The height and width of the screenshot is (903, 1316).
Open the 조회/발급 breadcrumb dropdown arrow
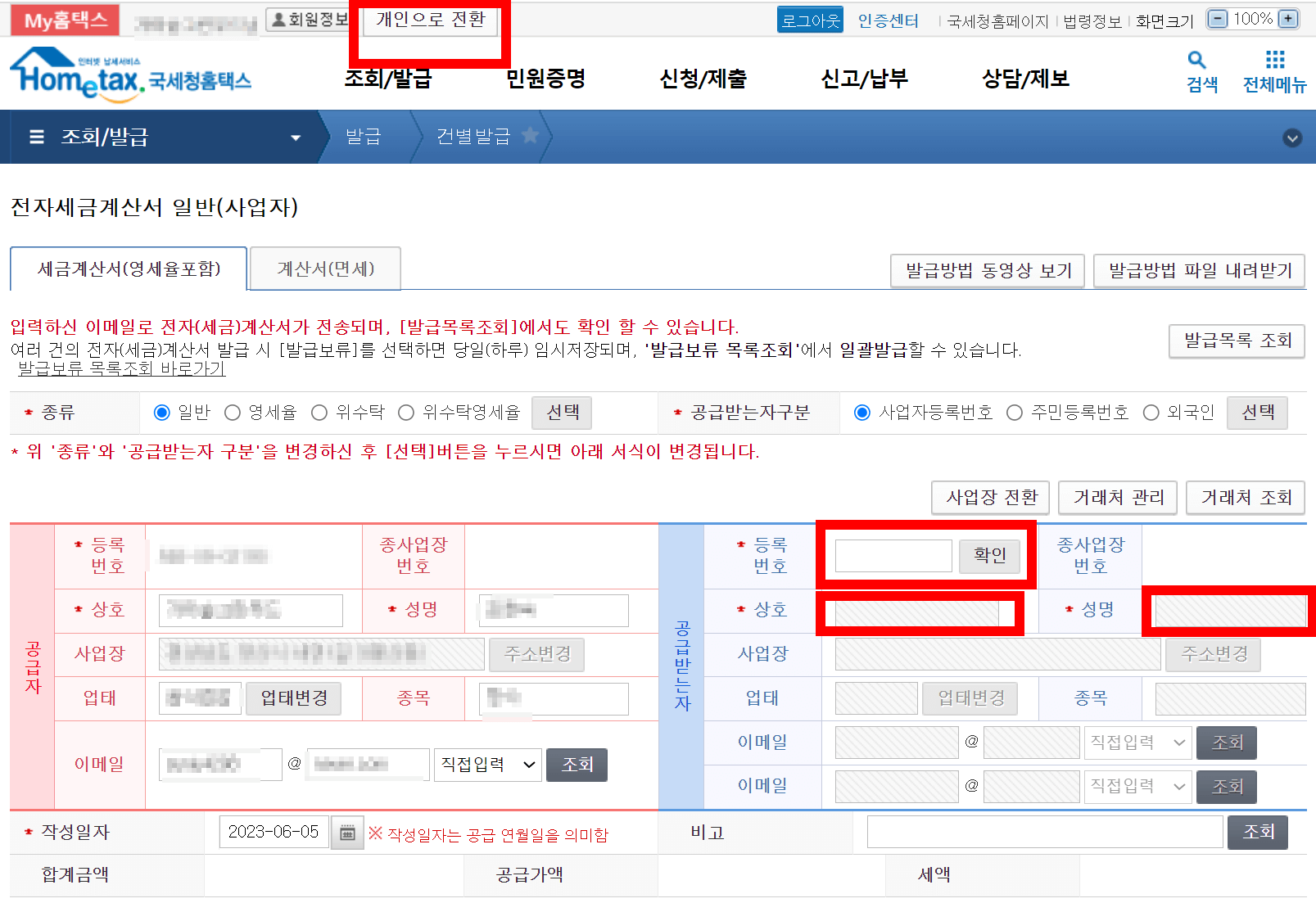pyautogui.click(x=296, y=138)
